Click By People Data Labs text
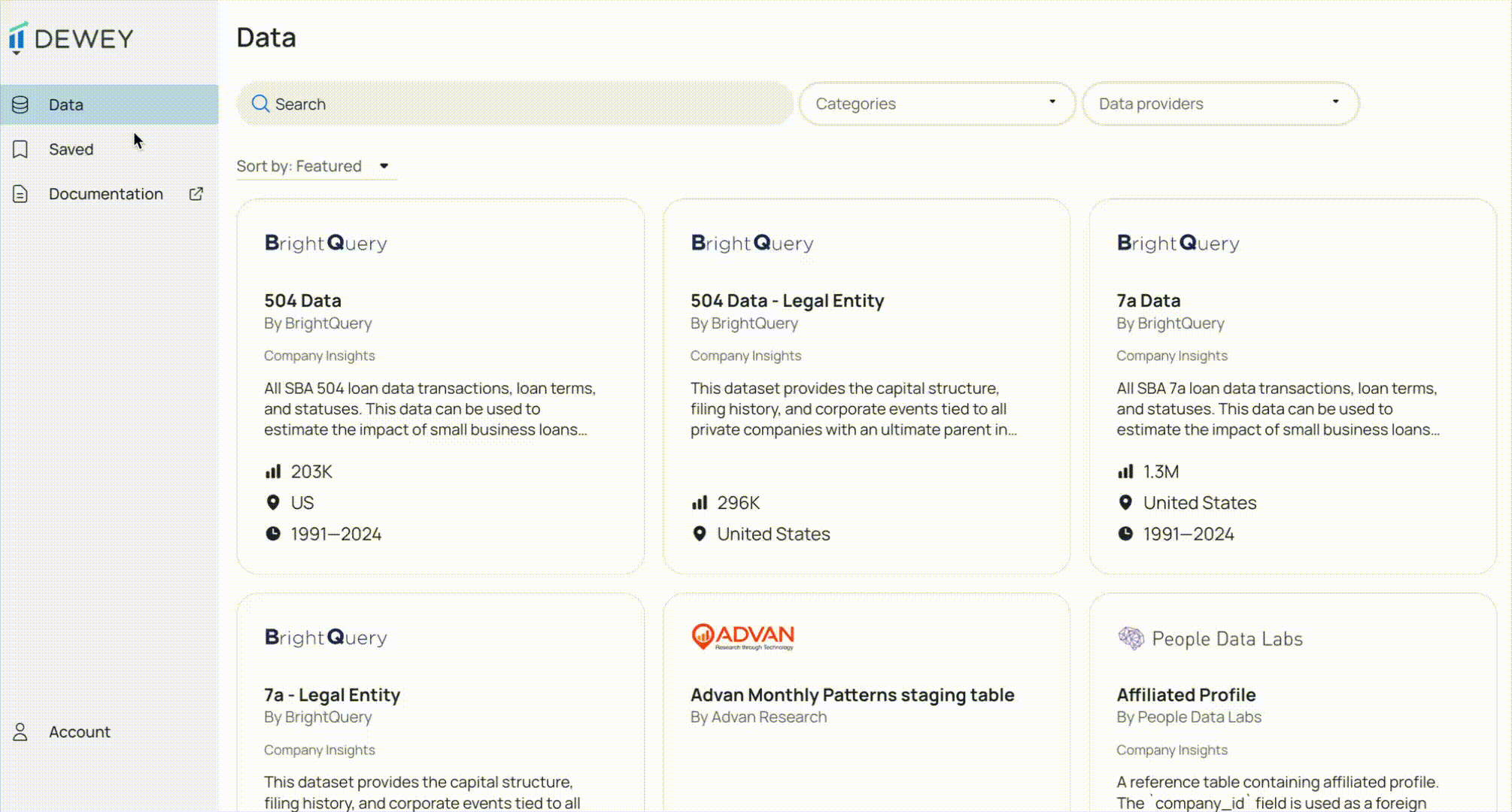The height and width of the screenshot is (812, 1512). (1189, 717)
